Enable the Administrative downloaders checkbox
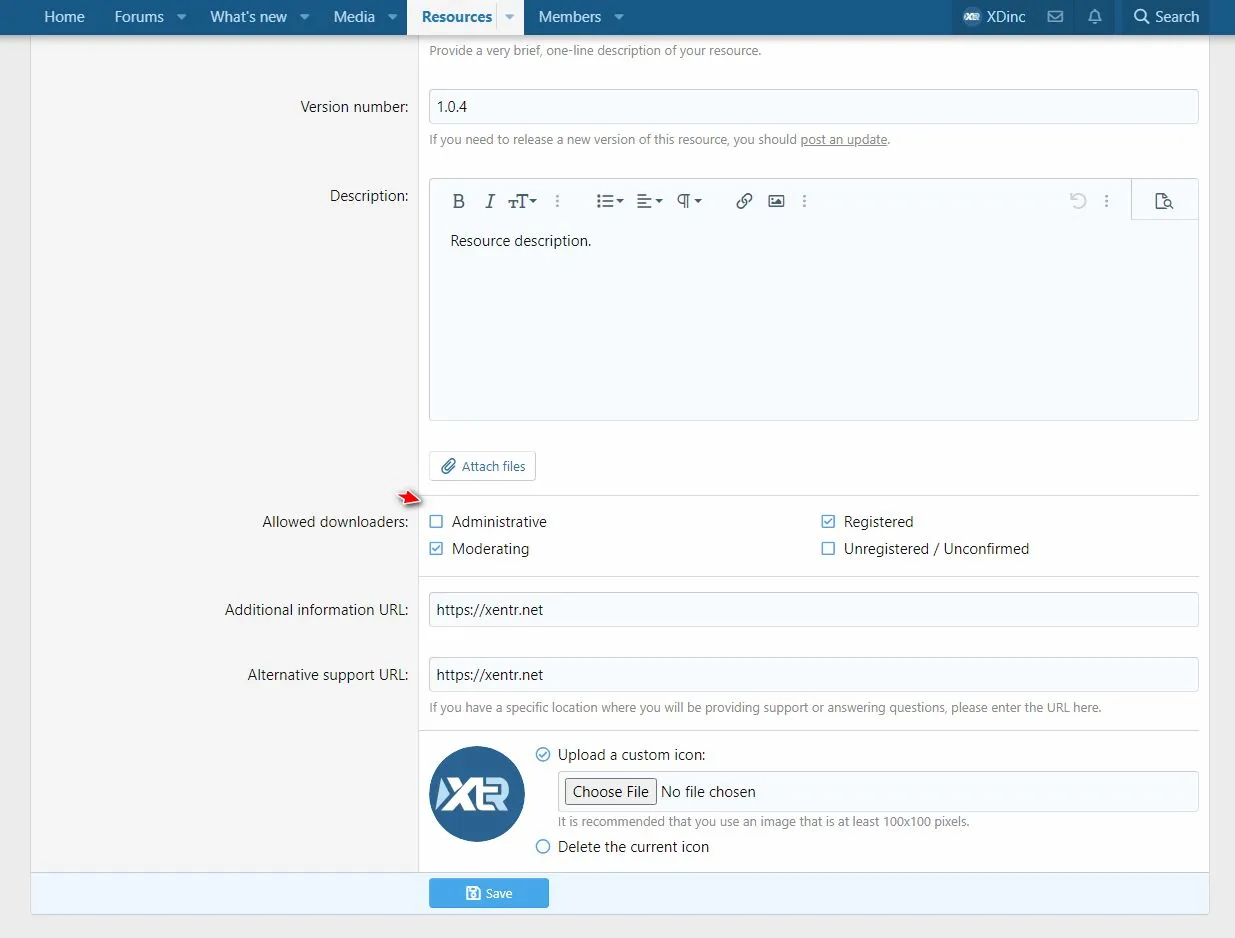This screenshot has height=938, width=1235. click(x=436, y=522)
